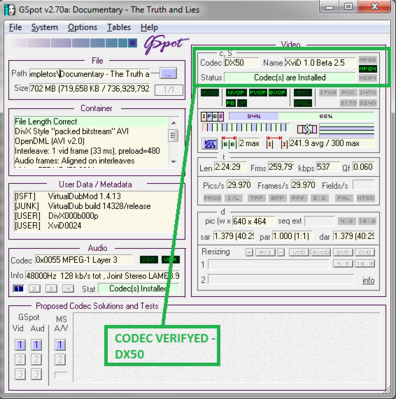Select audio stream 1 button

pos(18,289)
